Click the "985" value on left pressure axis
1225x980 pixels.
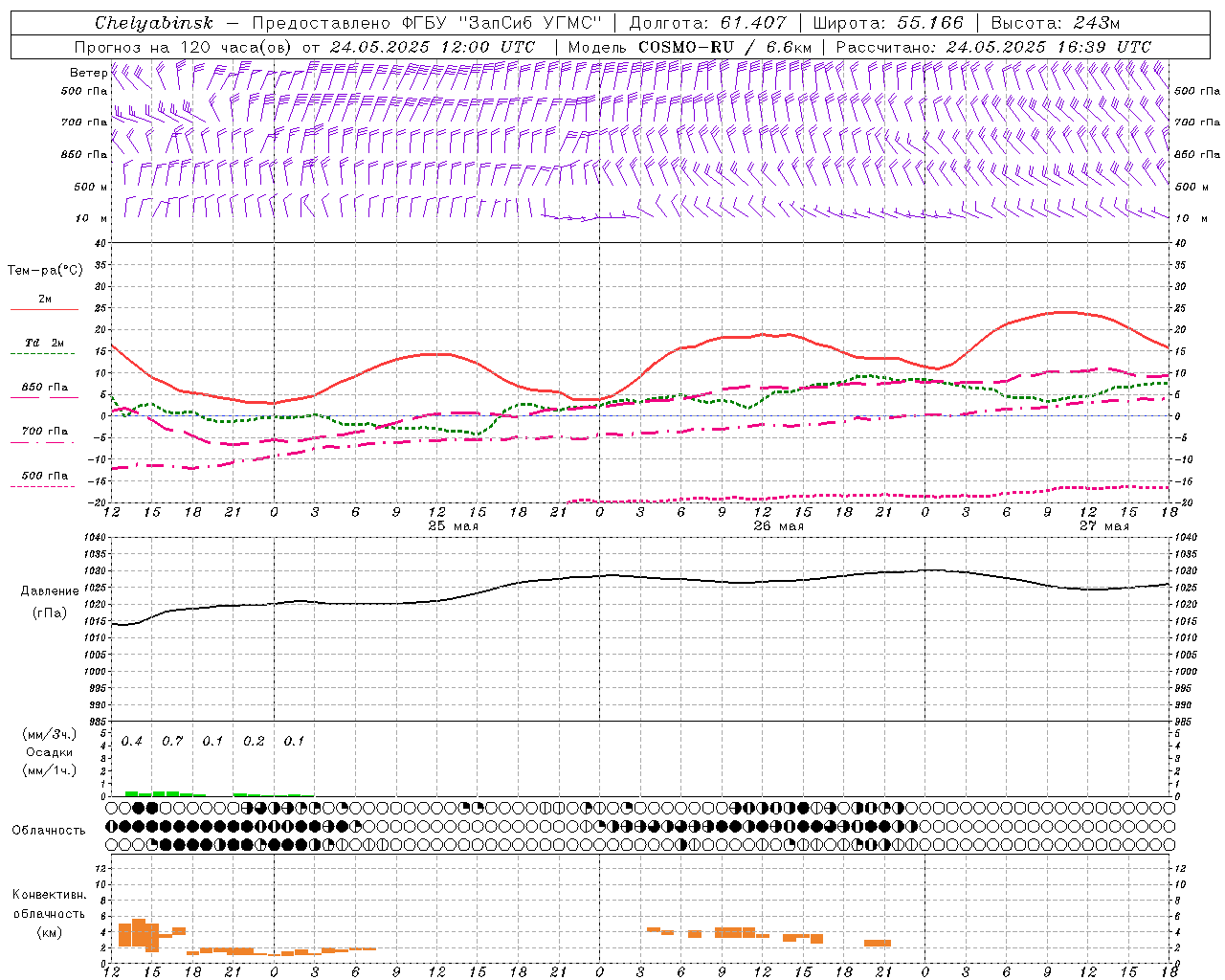(98, 721)
